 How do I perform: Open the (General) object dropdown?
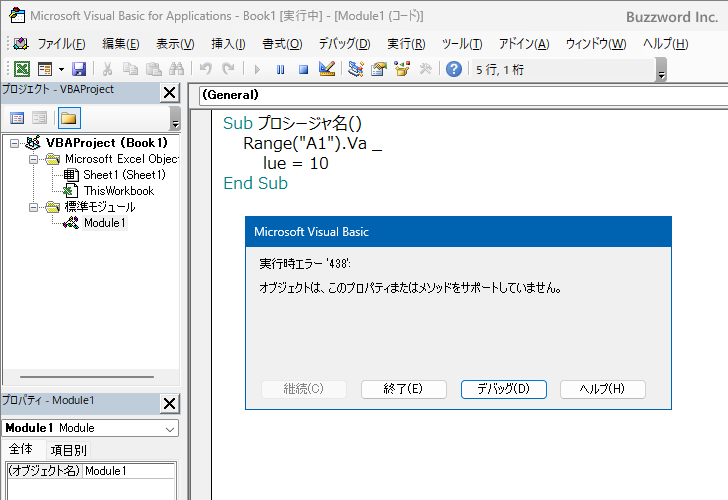463,95
